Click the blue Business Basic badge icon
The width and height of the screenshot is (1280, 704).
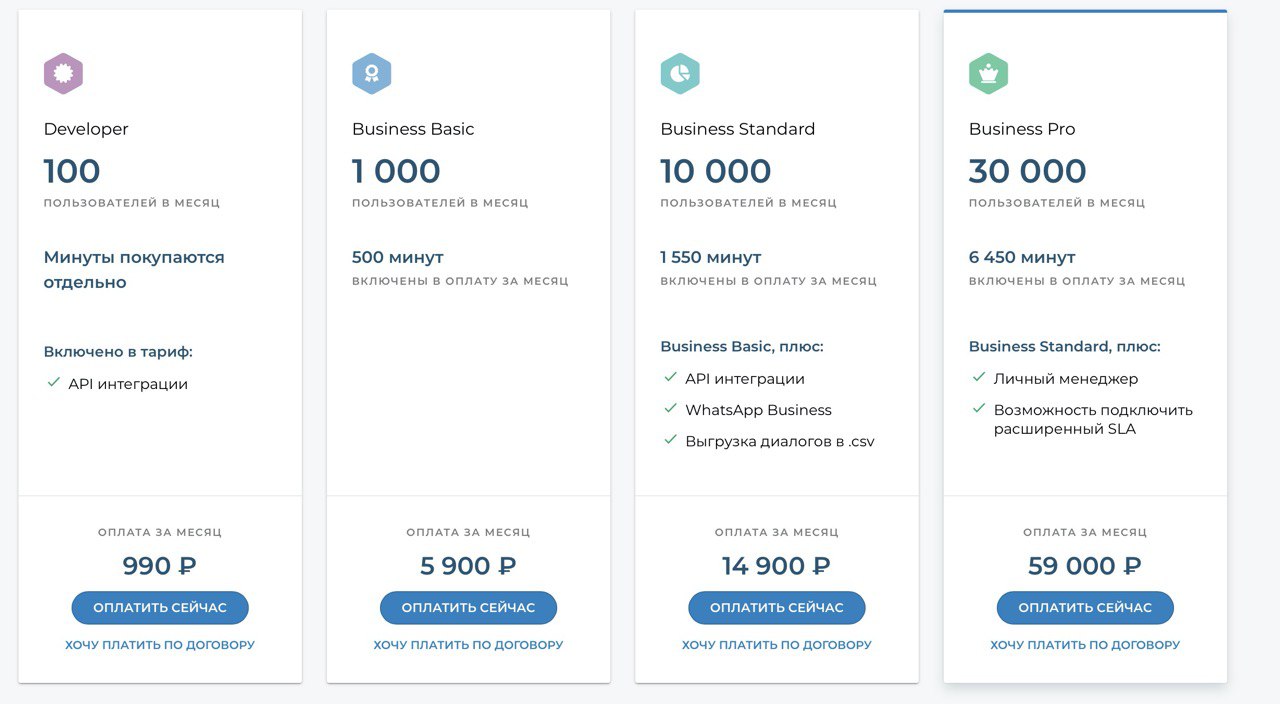tap(372, 74)
